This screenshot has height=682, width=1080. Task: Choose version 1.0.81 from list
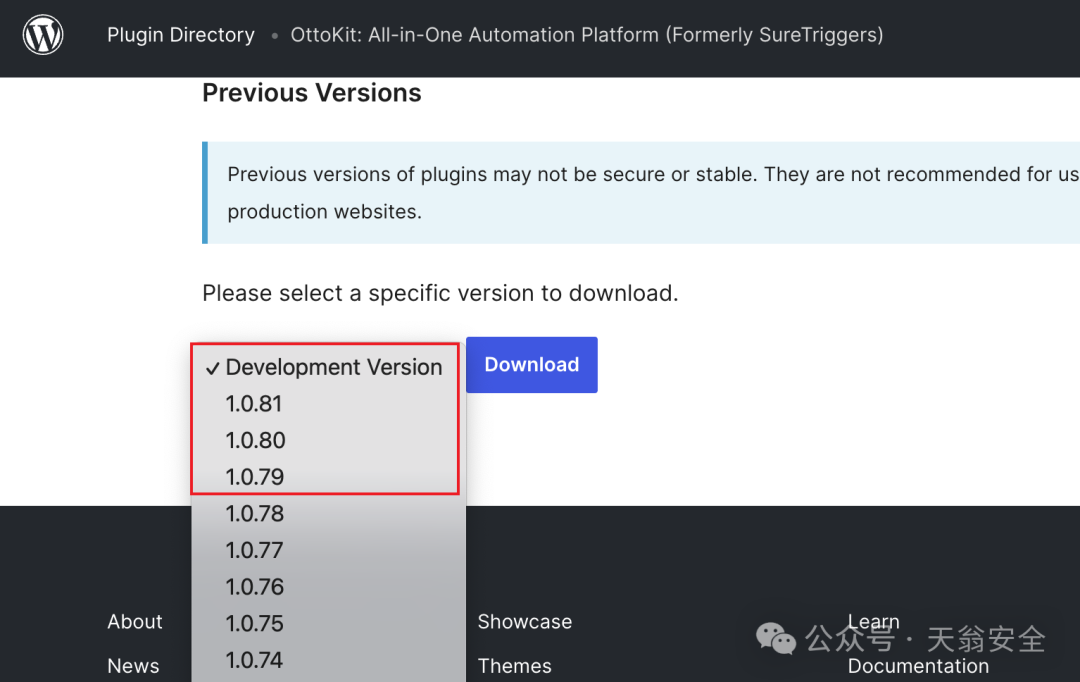[329, 404]
